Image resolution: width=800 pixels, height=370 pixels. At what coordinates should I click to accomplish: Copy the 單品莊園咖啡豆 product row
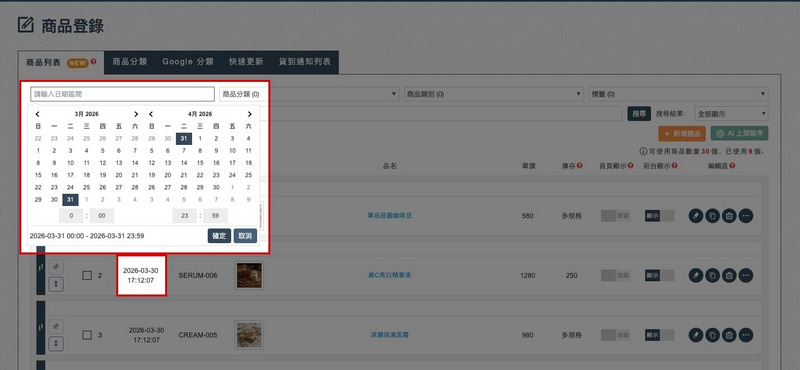712,216
